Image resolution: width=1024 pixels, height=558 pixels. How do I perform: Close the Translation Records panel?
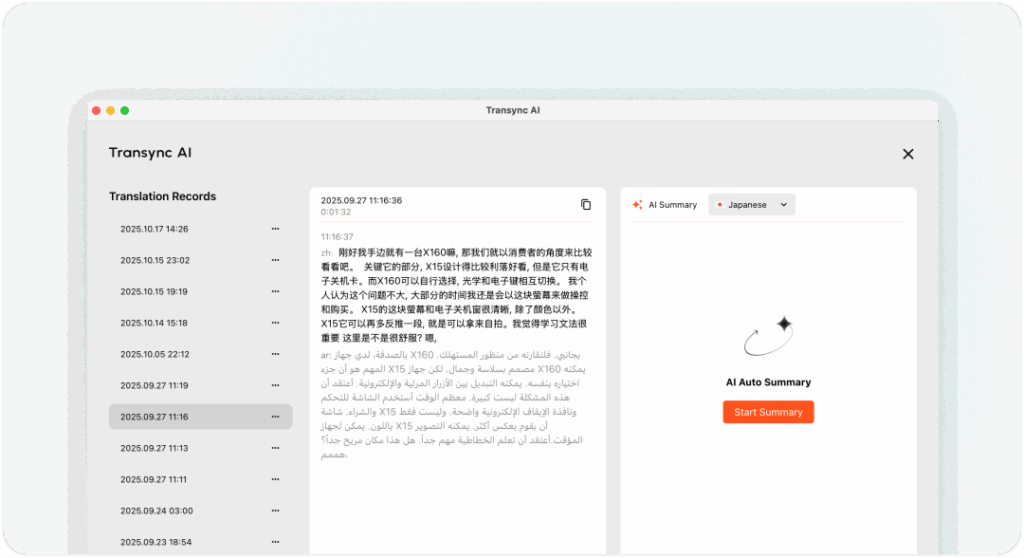tap(908, 154)
